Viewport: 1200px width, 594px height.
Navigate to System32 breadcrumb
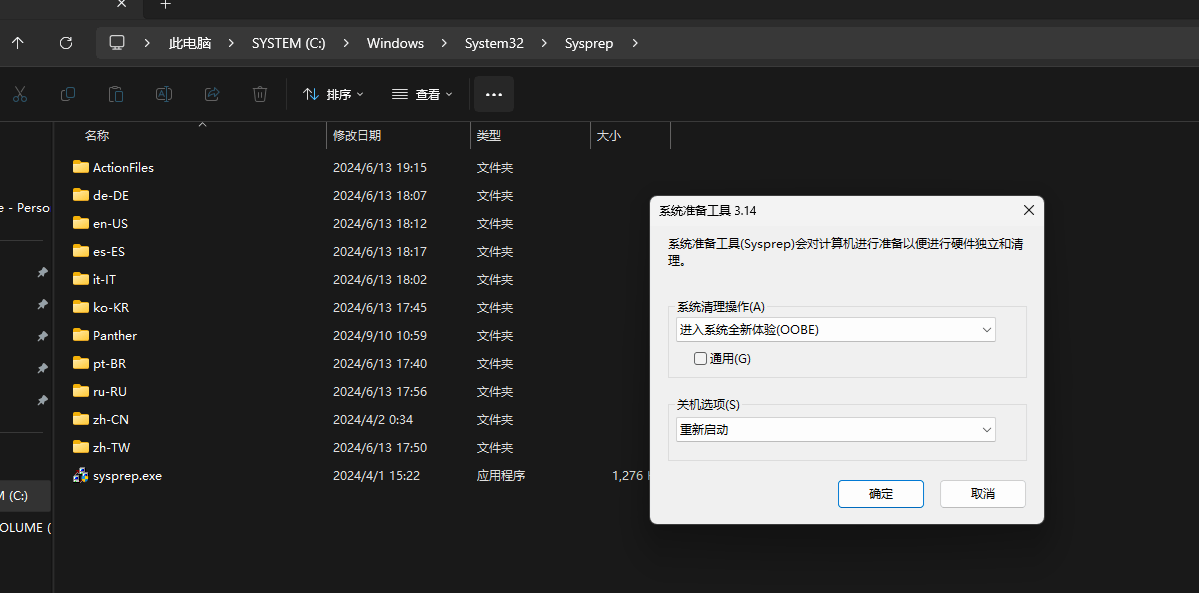point(494,43)
